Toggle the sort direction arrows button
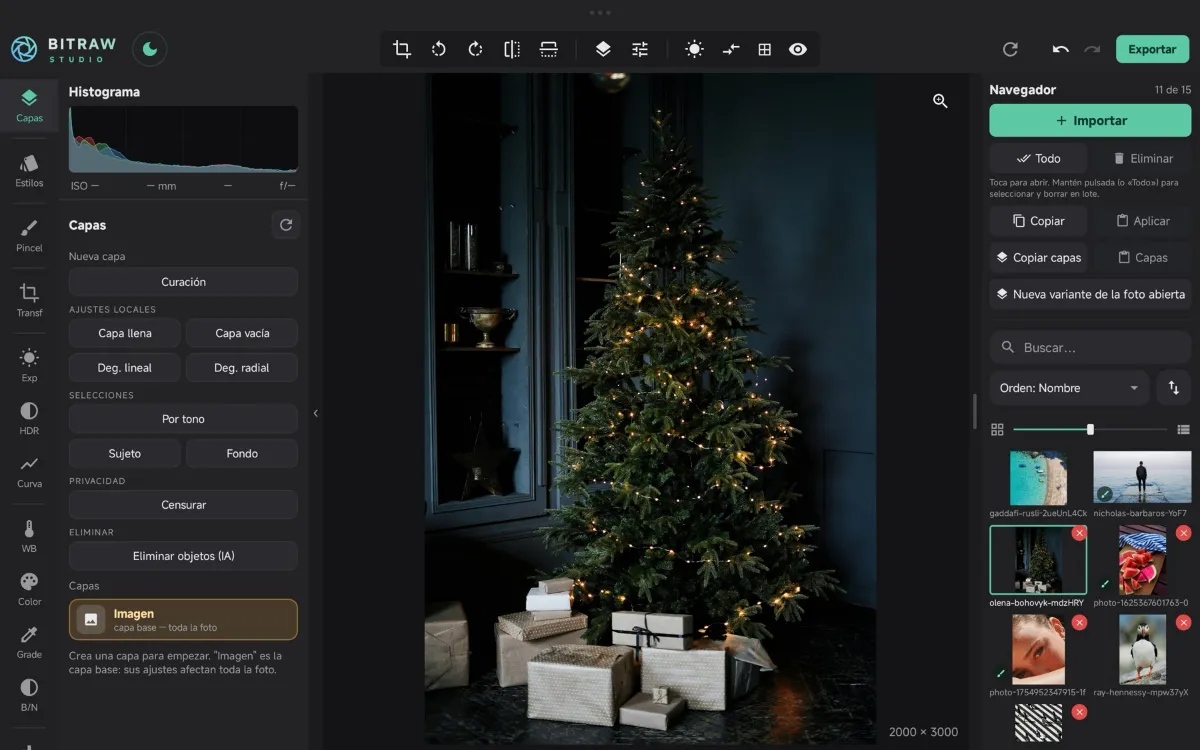 pos(1174,388)
